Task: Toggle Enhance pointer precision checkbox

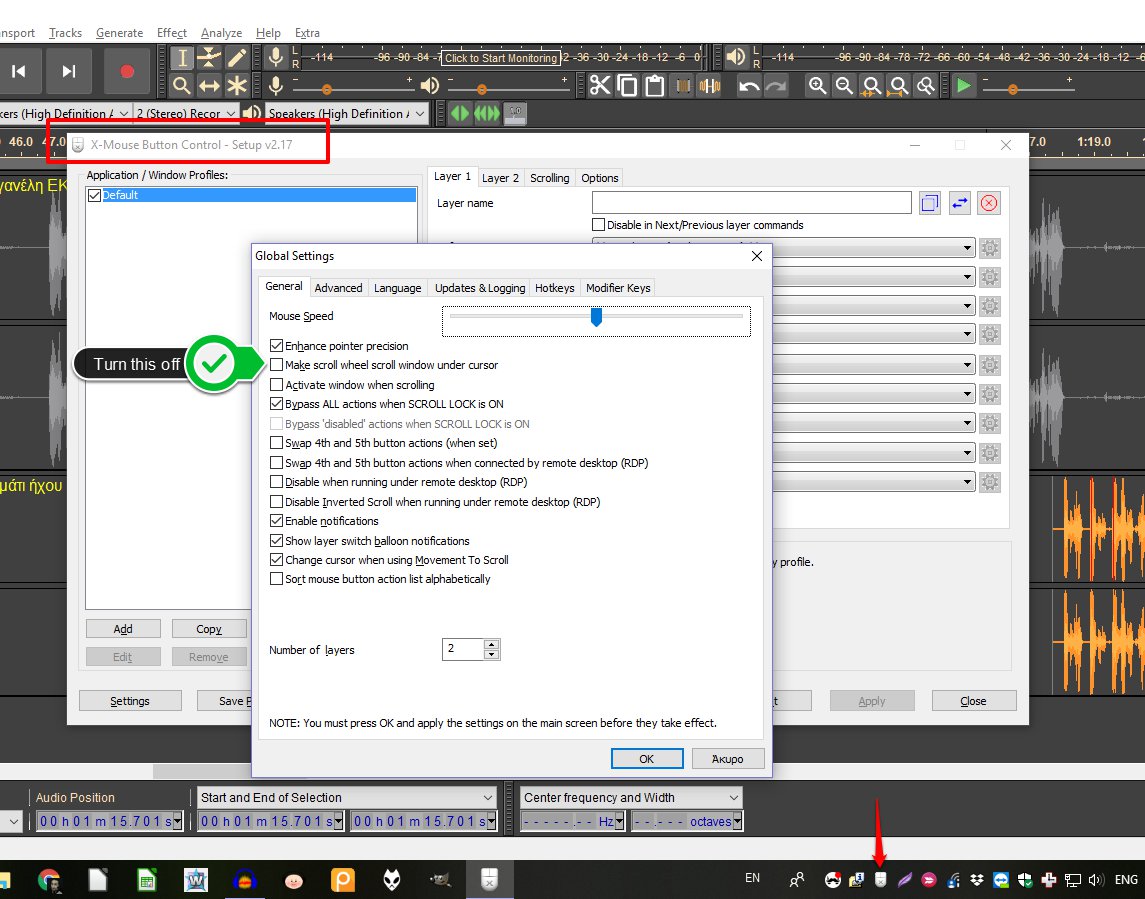Action: click(x=276, y=345)
